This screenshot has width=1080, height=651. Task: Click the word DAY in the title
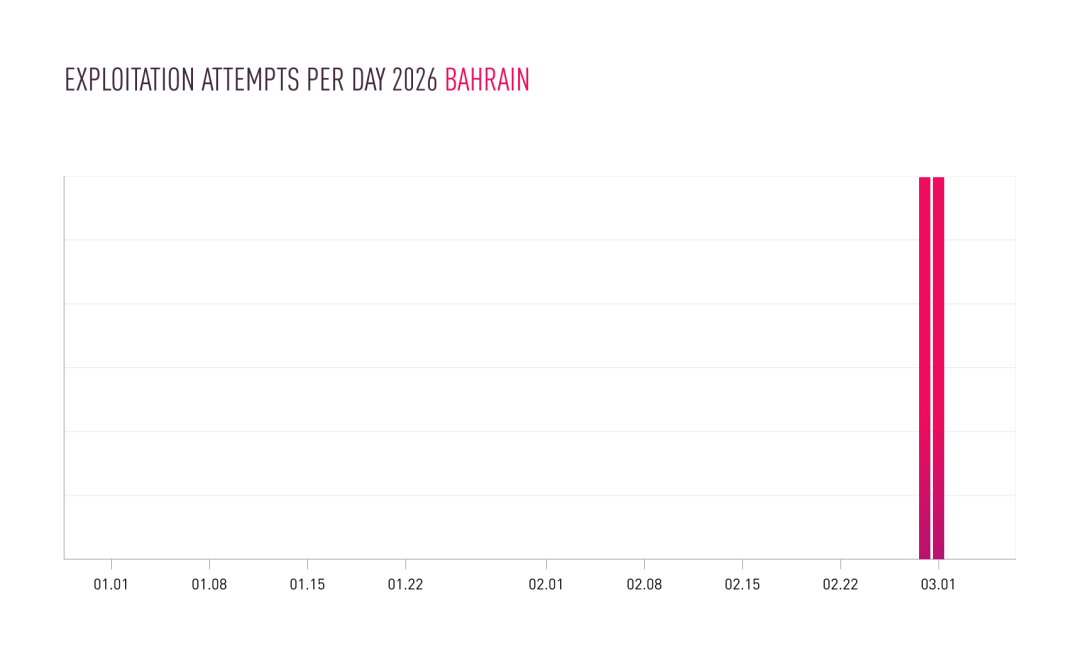(365, 81)
